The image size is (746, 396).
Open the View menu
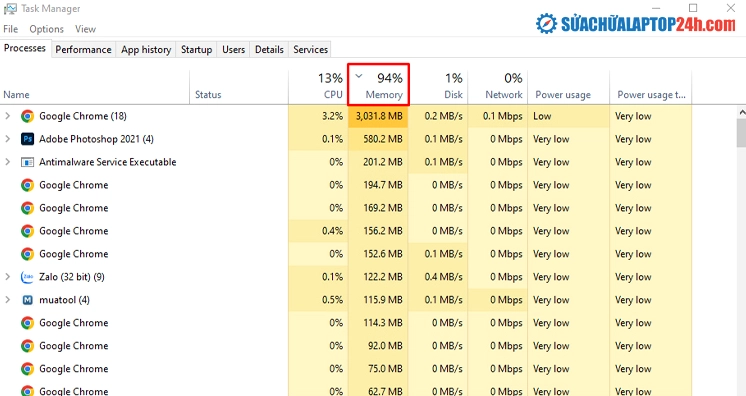pyautogui.click(x=85, y=29)
